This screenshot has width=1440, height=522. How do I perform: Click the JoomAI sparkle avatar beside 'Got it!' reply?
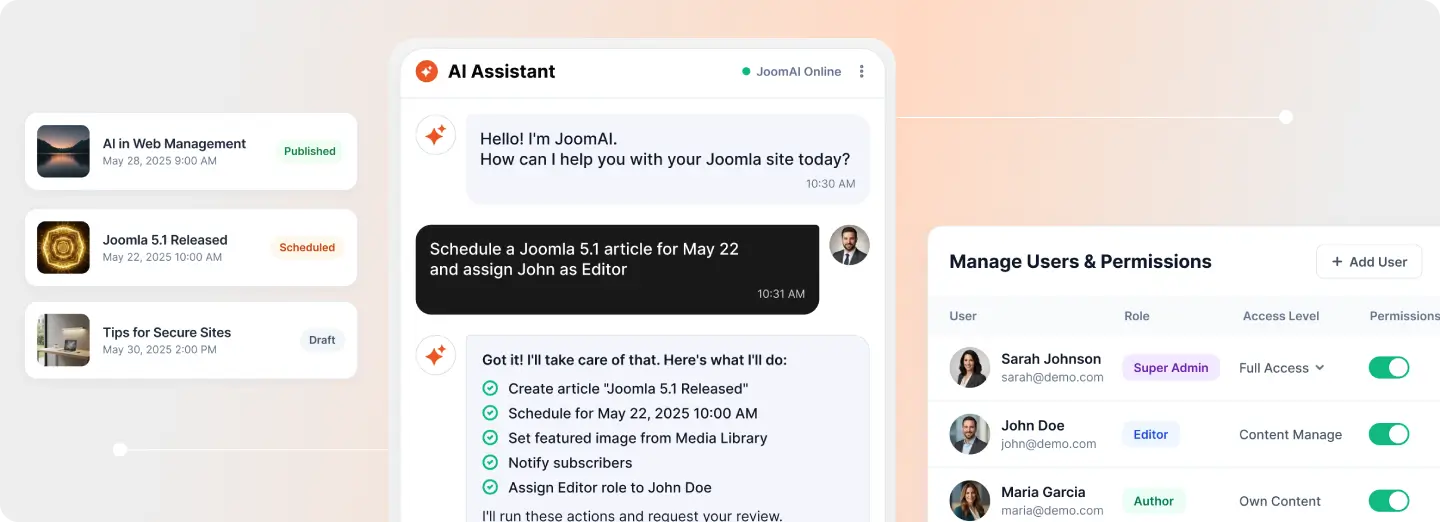[x=436, y=355]
